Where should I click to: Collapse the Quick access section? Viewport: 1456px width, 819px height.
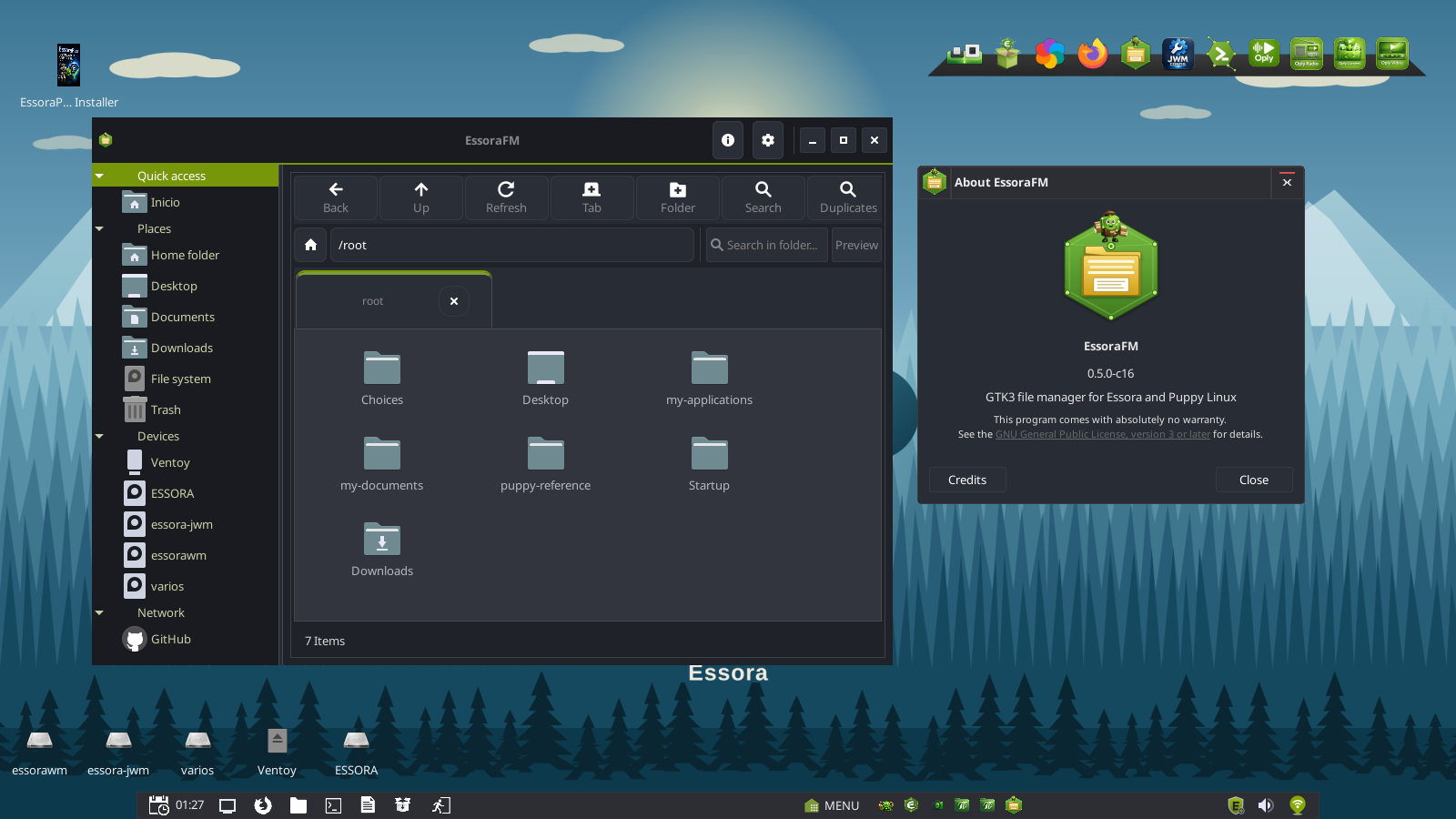click(x=99, y=176)
